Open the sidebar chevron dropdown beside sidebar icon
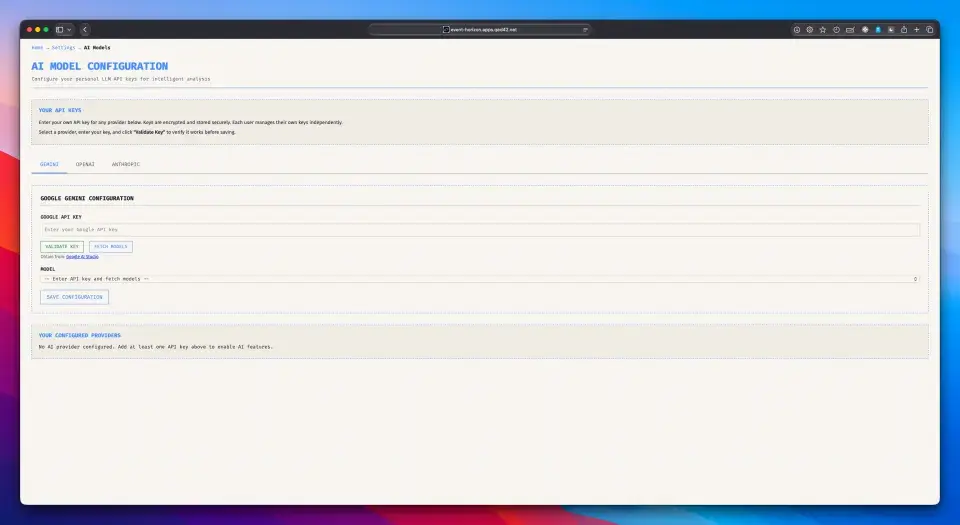The height and width of the screenshot is (525, 960). 69,29
